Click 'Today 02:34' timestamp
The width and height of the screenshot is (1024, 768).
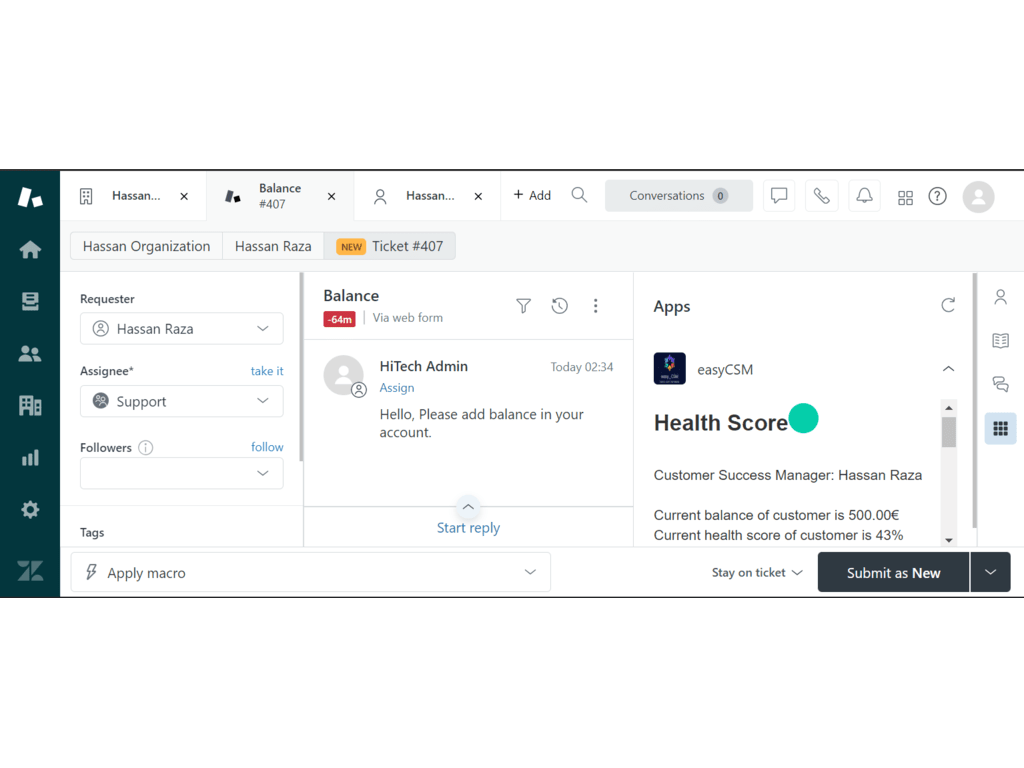click(x=581, y=367)
